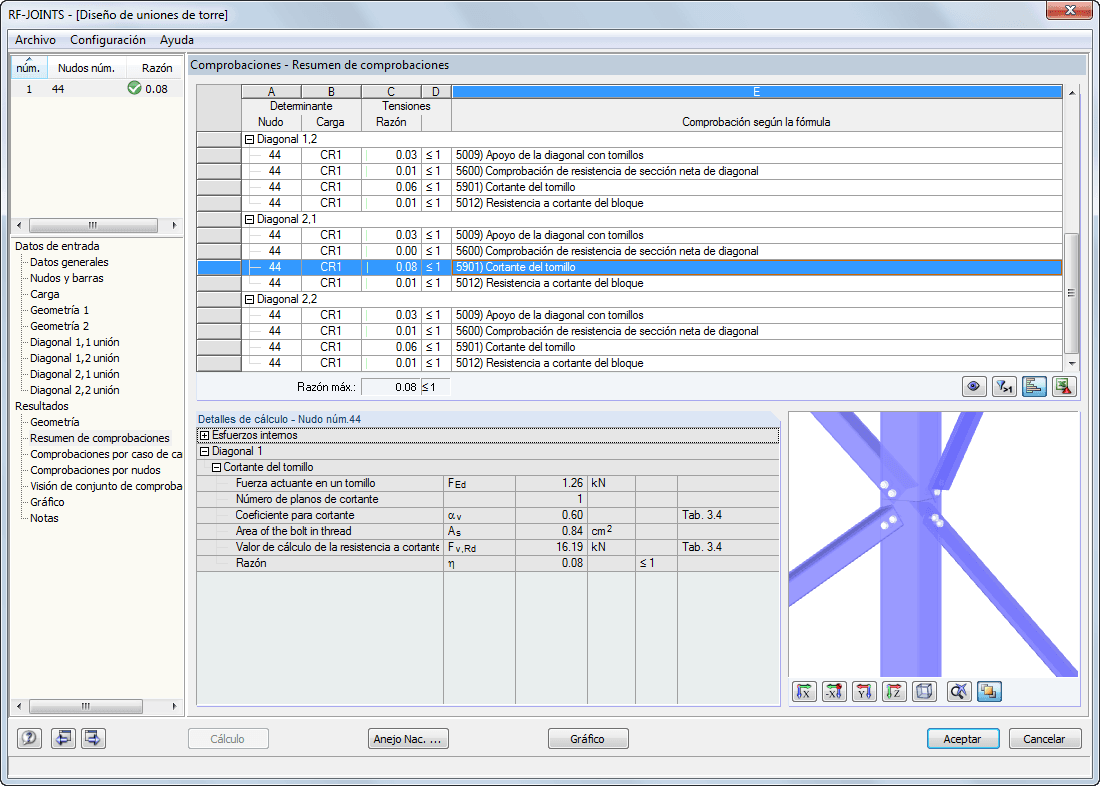Open the help icon button
The height and width of the screenshot is (786, 1100).
pos(29,738)
